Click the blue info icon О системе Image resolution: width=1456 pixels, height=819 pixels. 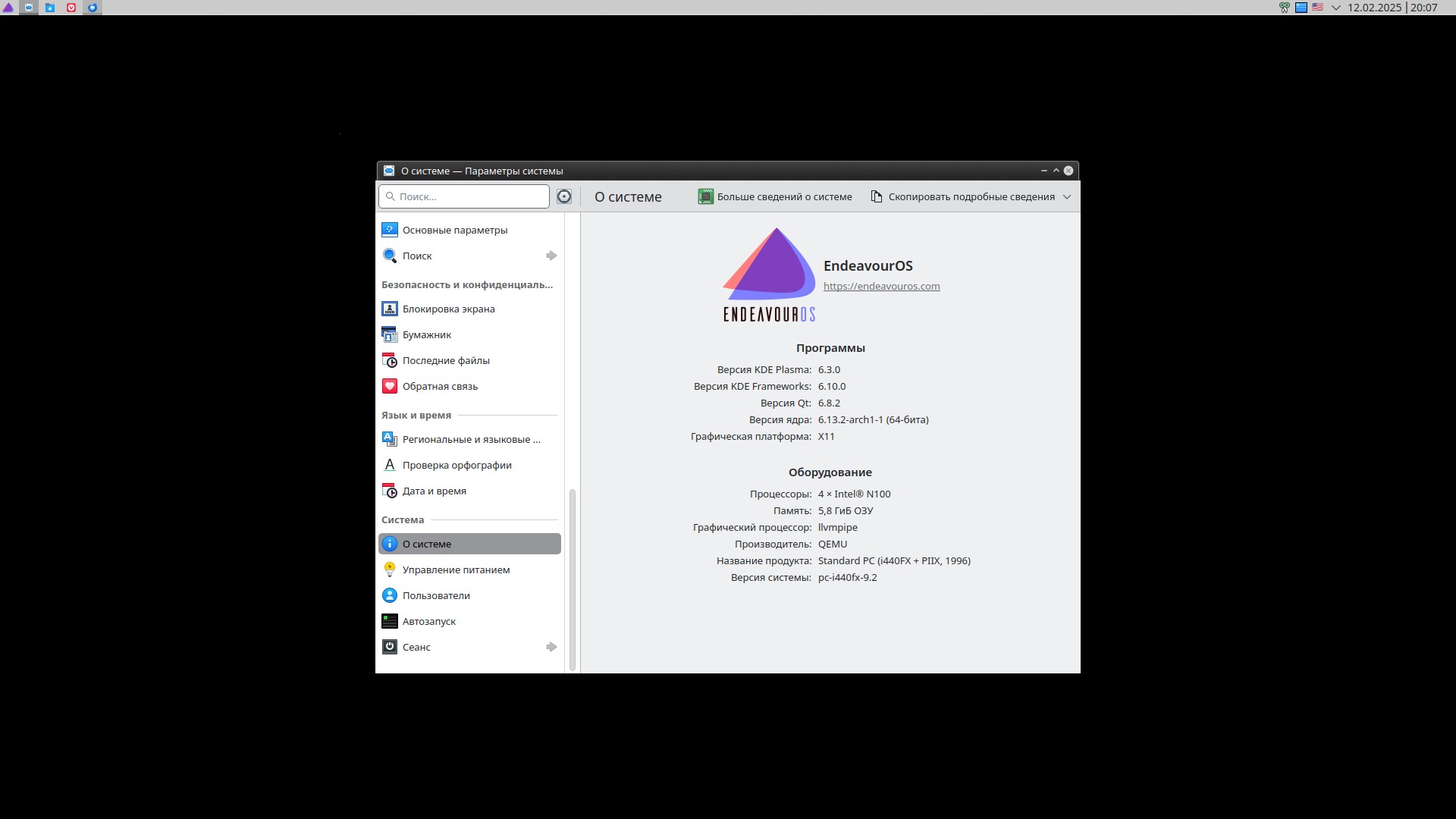(390, 544)
